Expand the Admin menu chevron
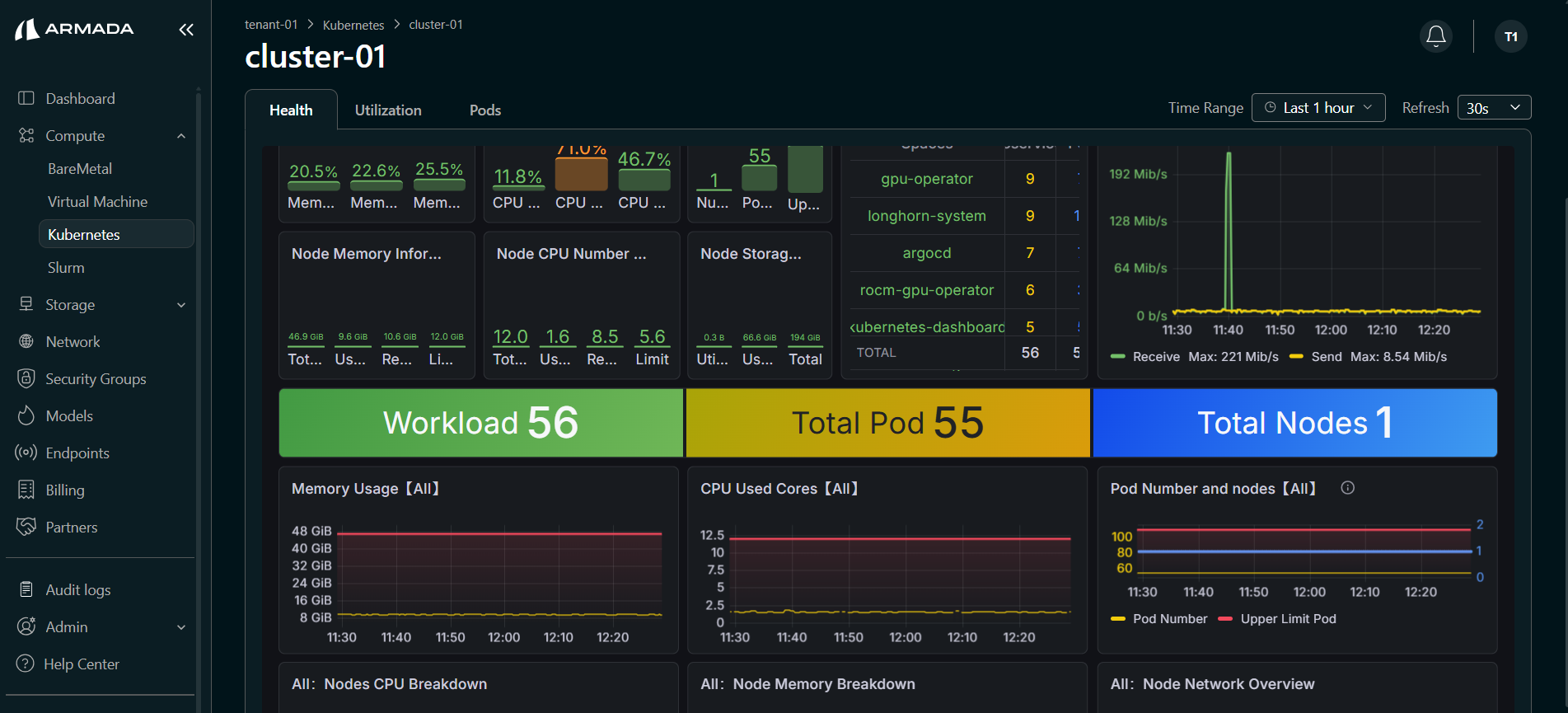This screenshot has width=1568, height=713. (181, 627)
